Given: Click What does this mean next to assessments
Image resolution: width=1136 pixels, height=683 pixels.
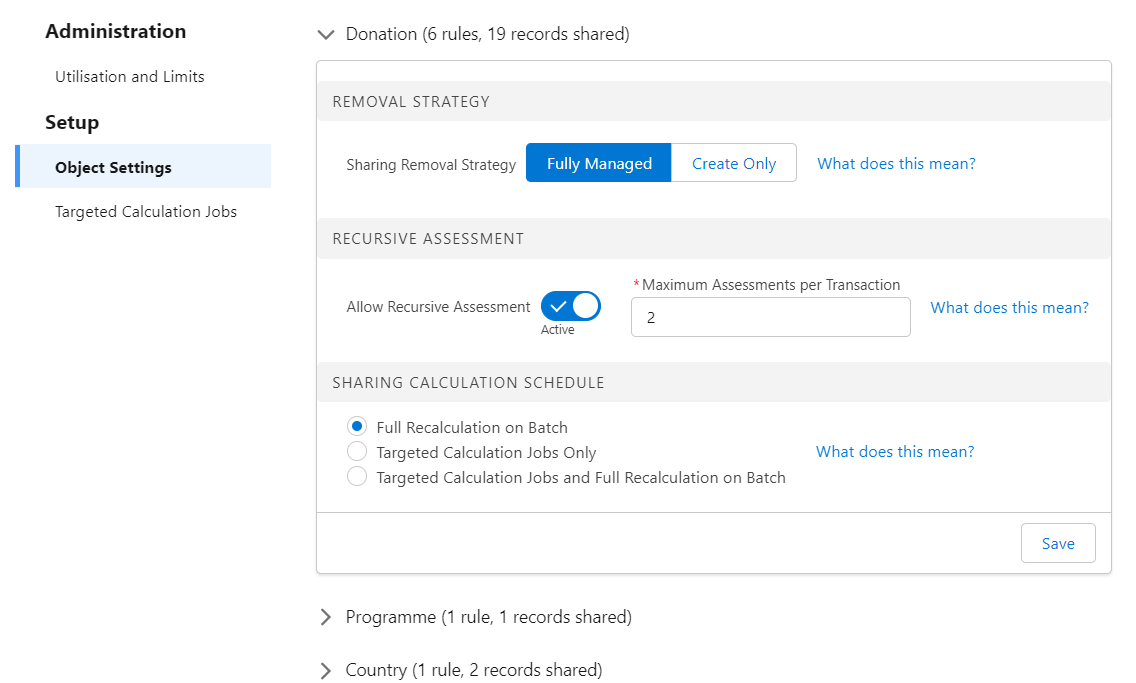Looking at the screenshot, I should pyautogui.click(x=1009, y=307).
